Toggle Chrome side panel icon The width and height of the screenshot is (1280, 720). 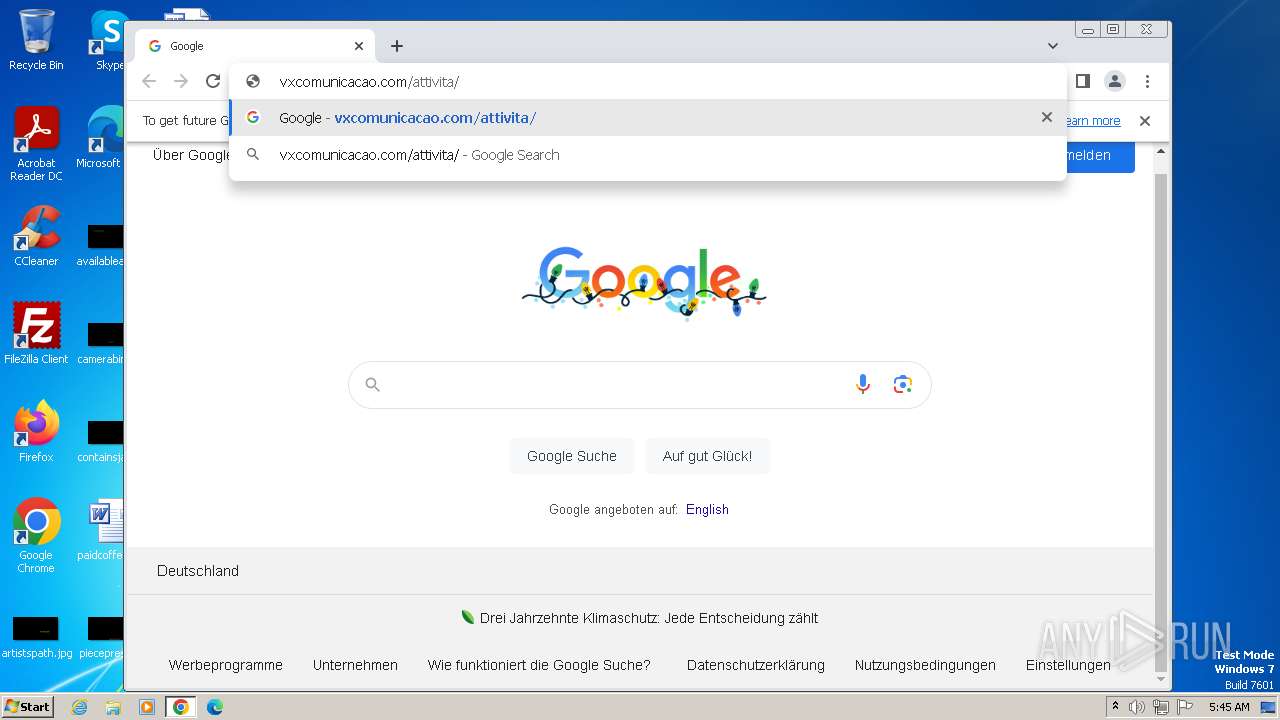(1082, 81)
